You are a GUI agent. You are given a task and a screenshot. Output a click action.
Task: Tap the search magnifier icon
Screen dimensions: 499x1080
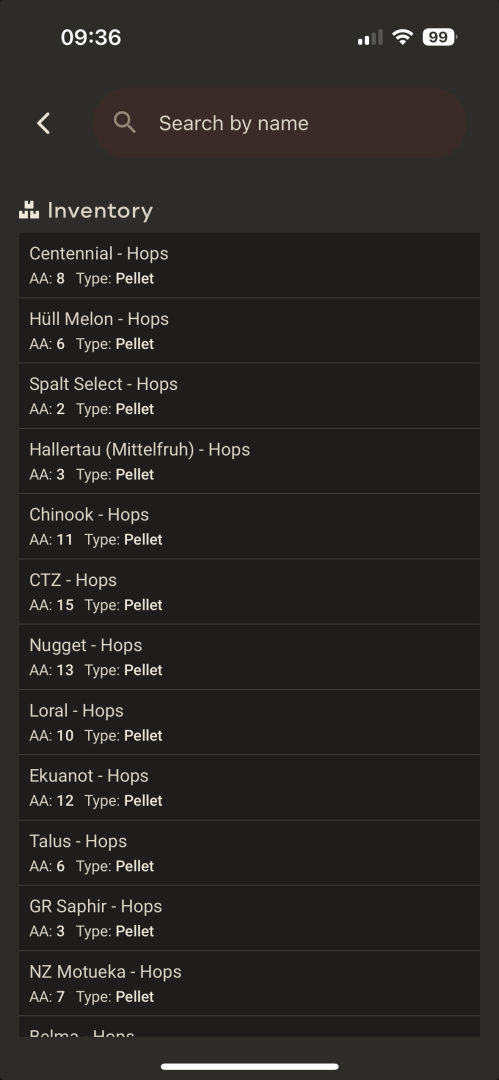click(125, 123)
